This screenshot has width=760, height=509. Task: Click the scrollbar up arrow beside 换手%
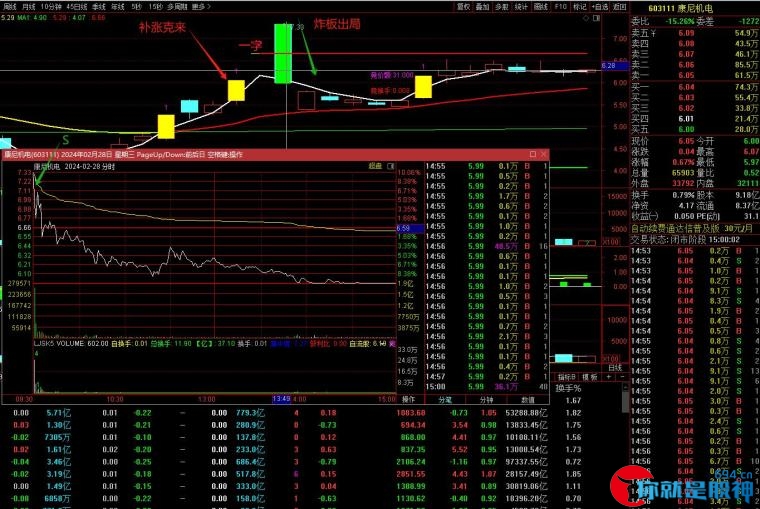(625, 388)
